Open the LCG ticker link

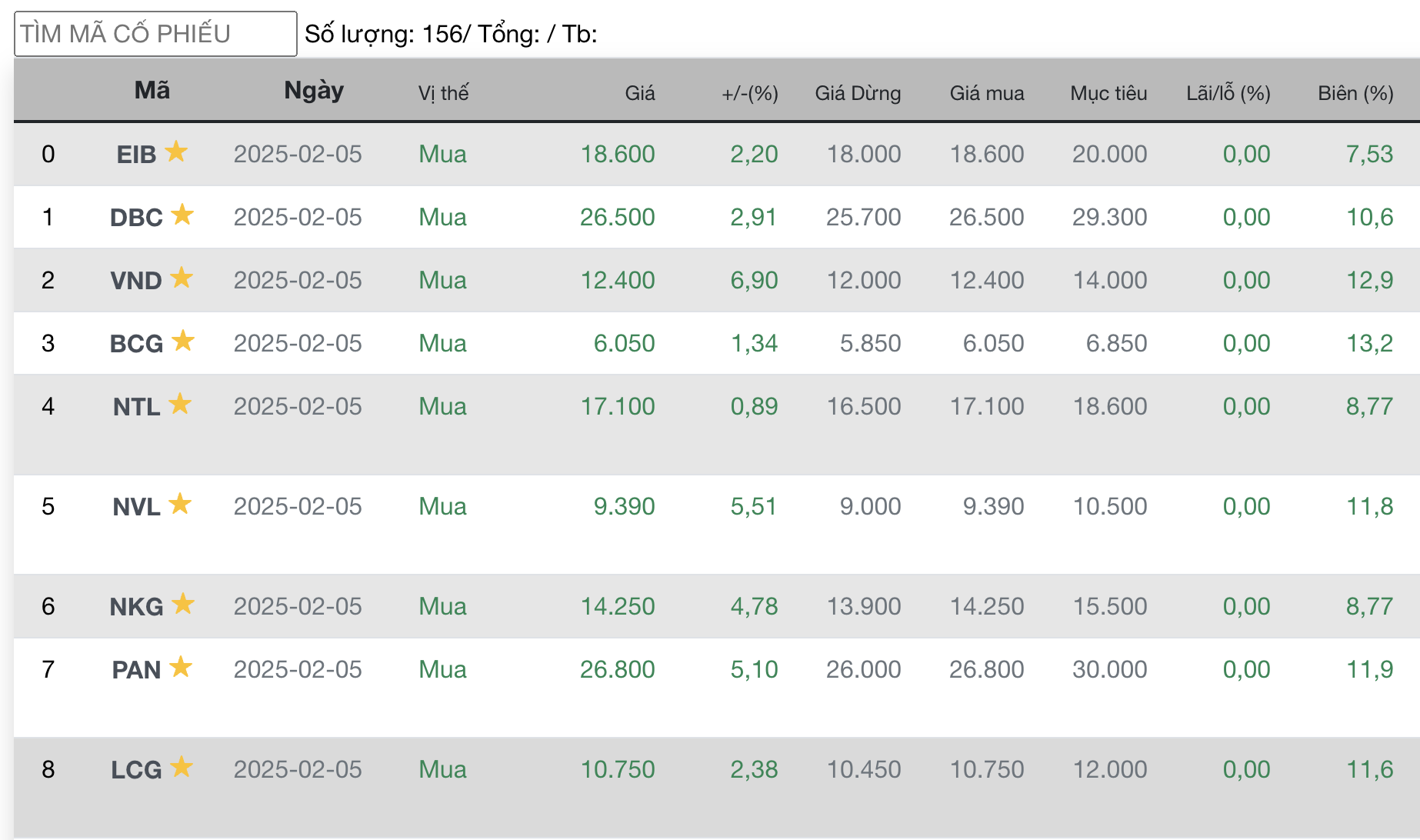pos(136,770)
